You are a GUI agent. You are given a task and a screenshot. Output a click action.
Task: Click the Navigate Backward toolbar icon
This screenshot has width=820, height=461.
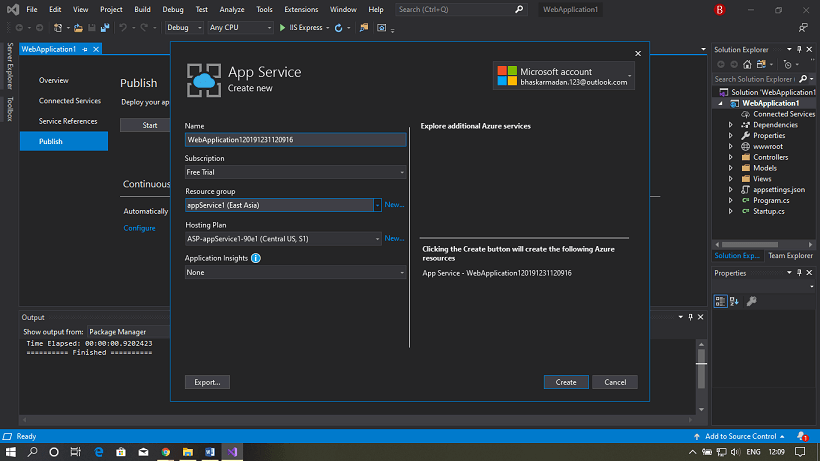pyautogui.click(x=19, y=28)
